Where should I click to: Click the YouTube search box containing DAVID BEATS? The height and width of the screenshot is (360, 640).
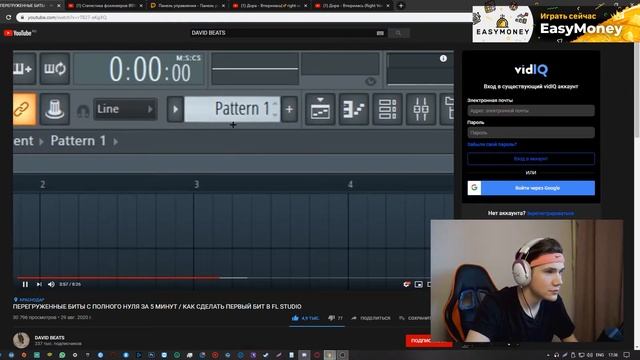click(288, 33)
